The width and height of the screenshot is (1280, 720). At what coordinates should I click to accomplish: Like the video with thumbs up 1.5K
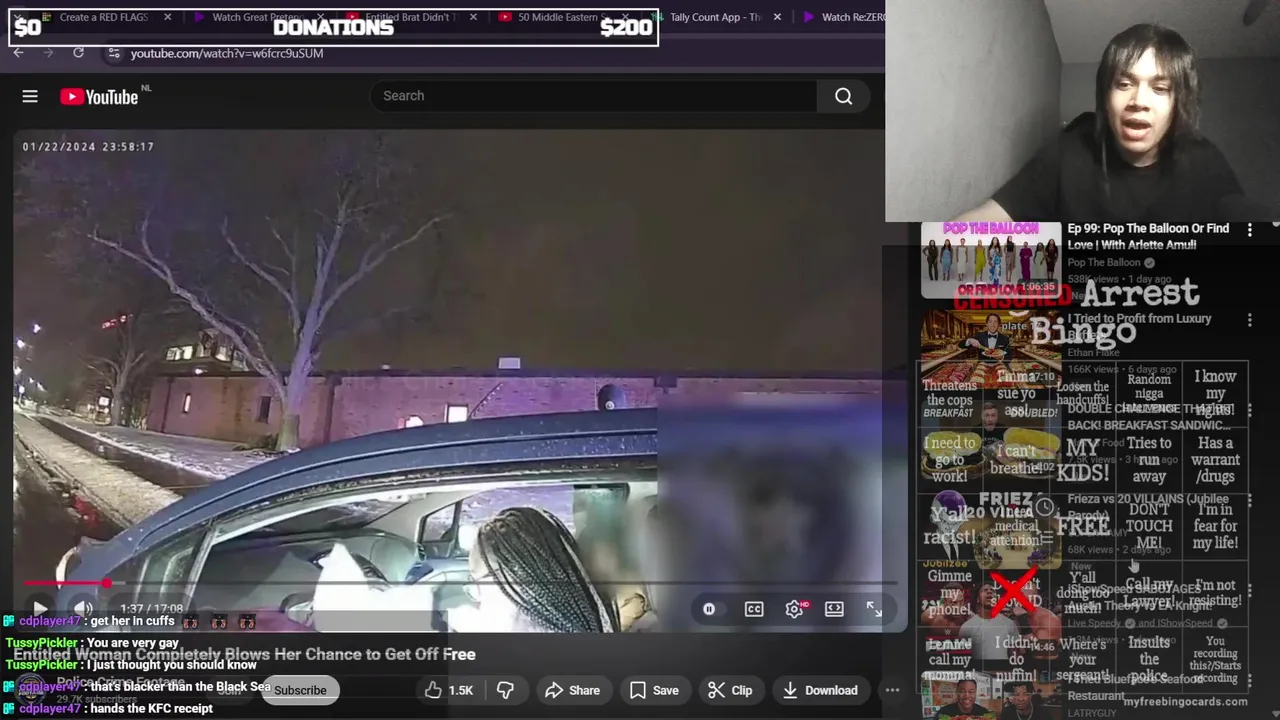[x=448, y=690]
